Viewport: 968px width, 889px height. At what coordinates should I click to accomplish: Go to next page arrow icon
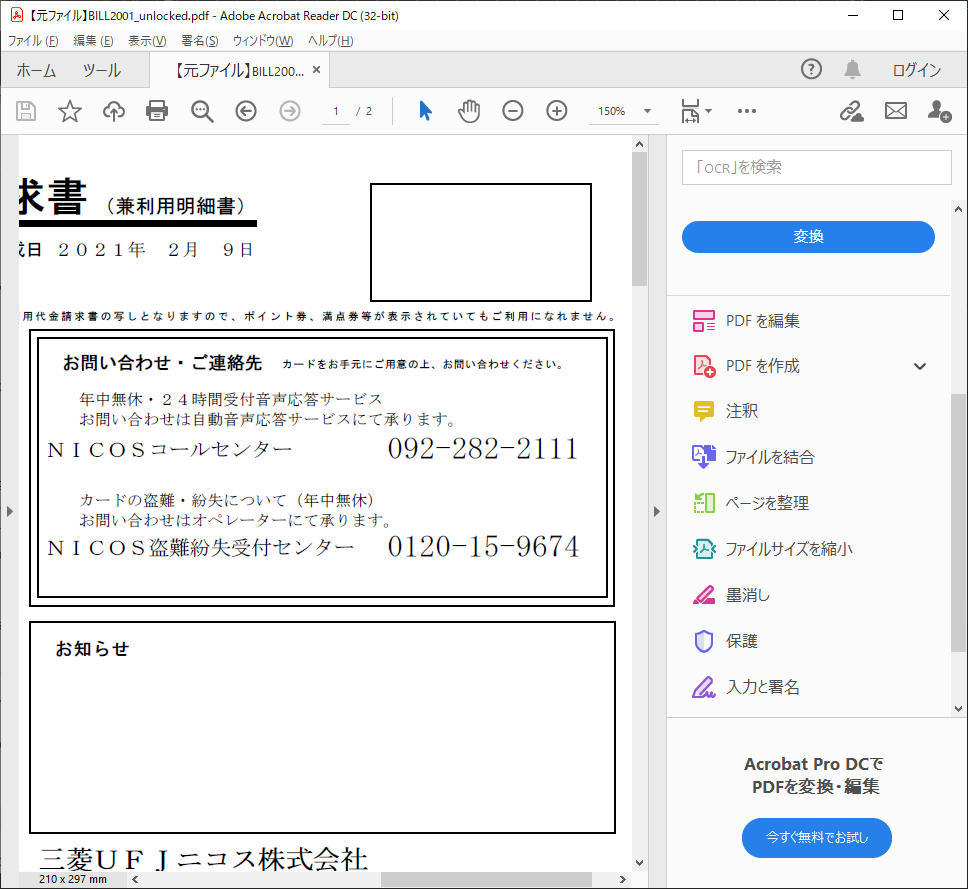point(290,111)
